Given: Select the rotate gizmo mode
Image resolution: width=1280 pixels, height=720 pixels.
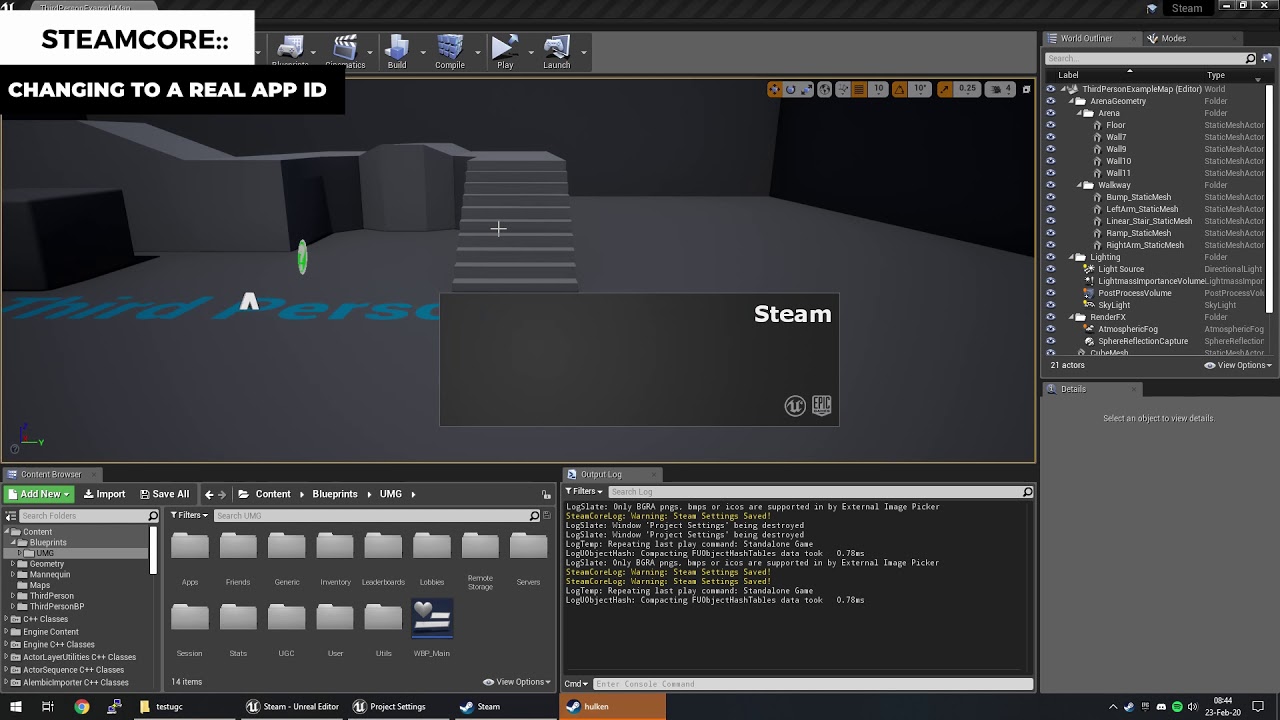Looking at the screenshot, I should 790,89.
